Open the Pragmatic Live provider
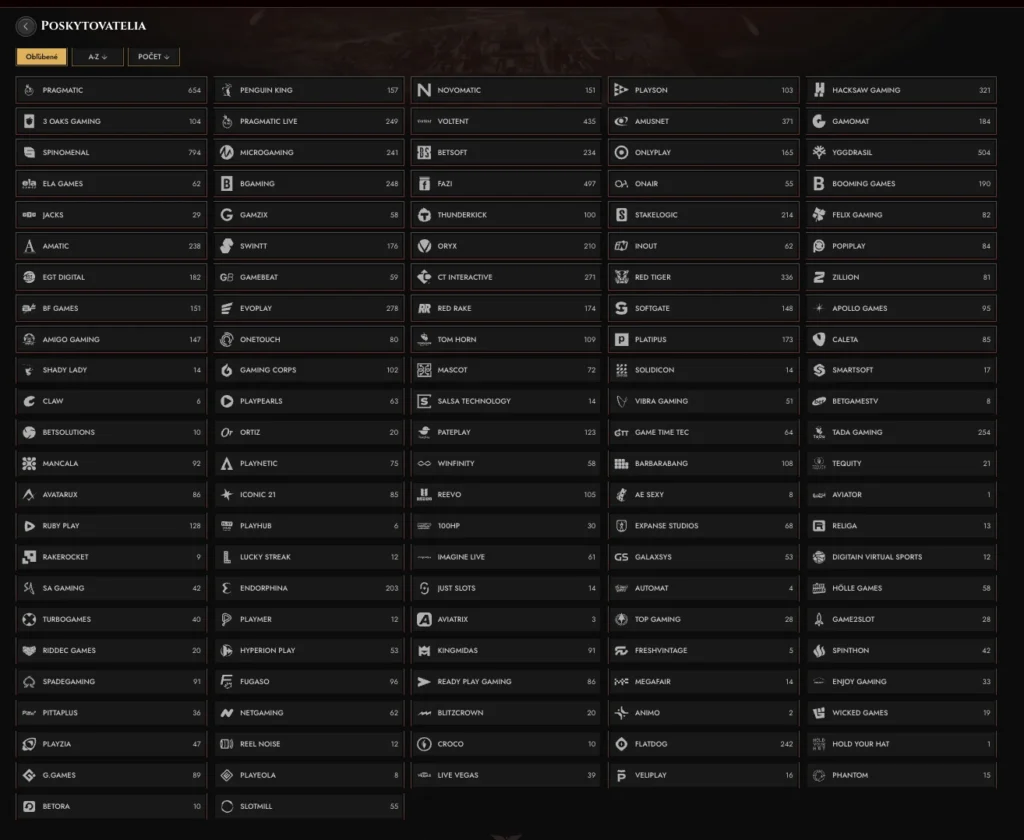The width and height of the screenshot is (1024, 840). pos(309,121)
